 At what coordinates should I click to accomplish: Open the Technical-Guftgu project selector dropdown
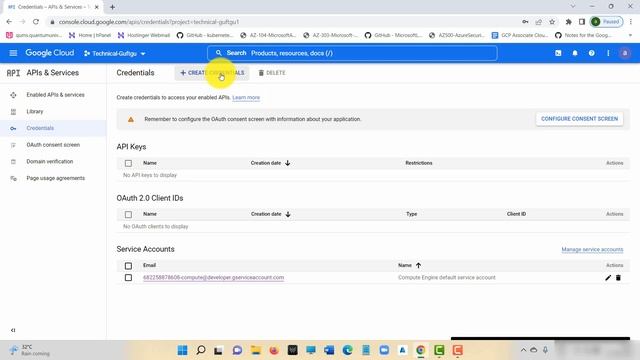(x=115, y=53)
